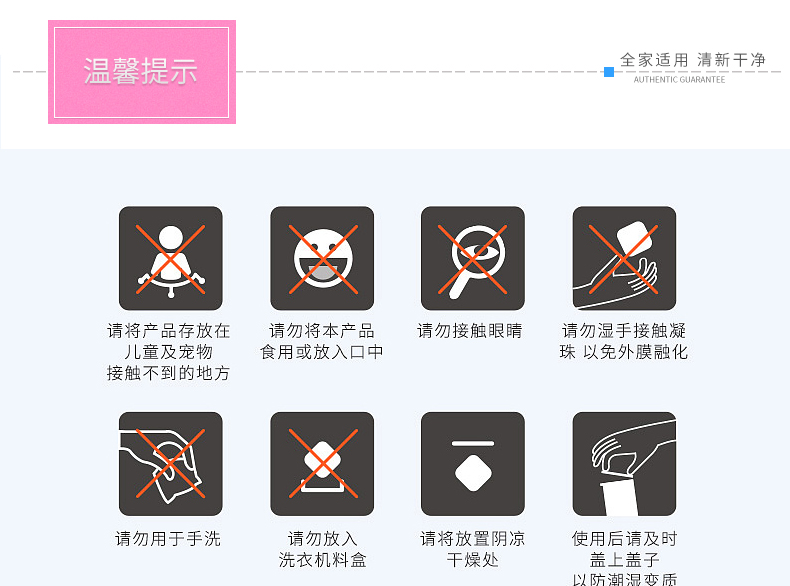Click the cool dry storage icon
The width and height of the screenshot is (790, 586).
coord(473,464)
